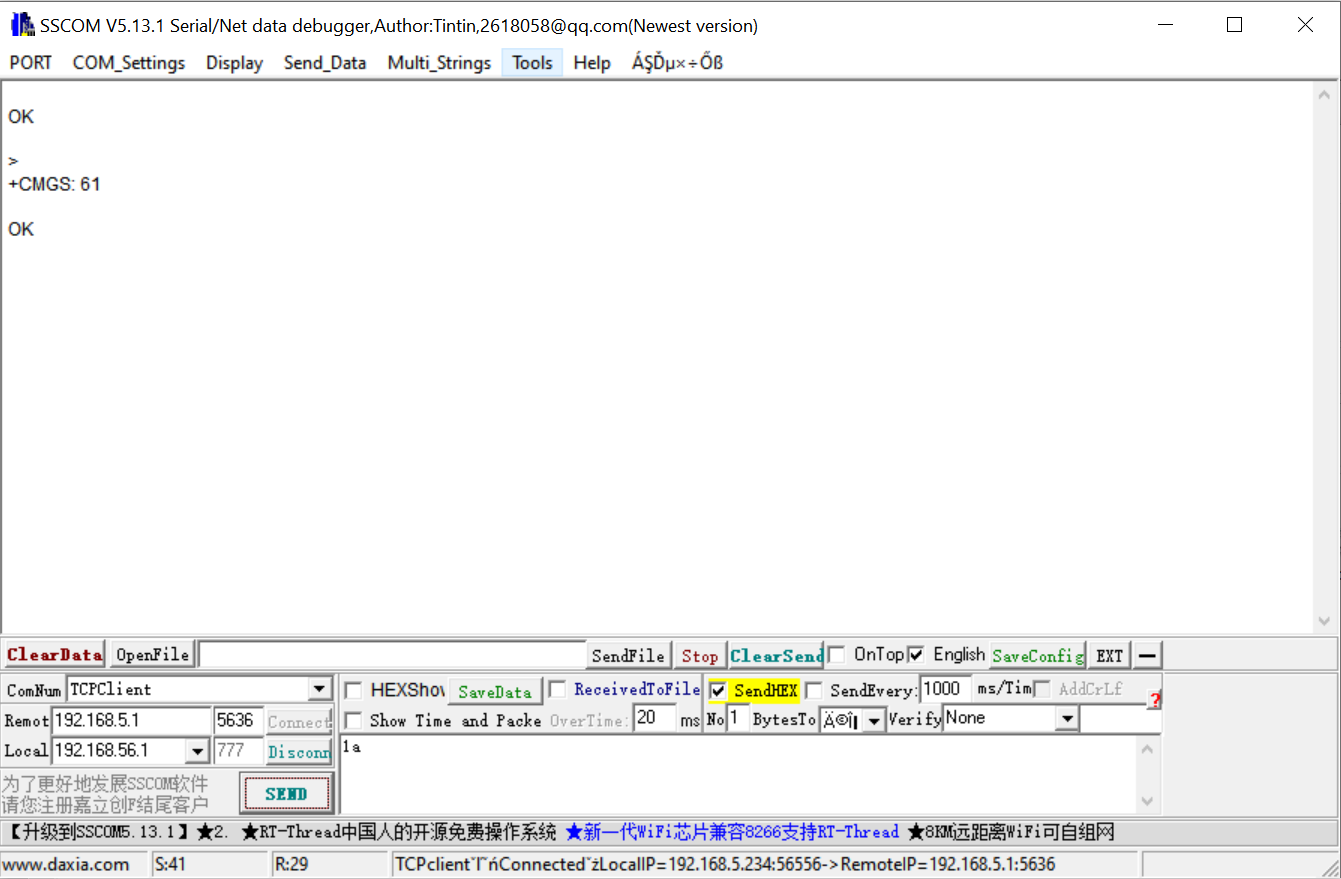Open the Multi_Strings menu
The height and width of the screenshot is (879, 1341).
click(439, 63)
